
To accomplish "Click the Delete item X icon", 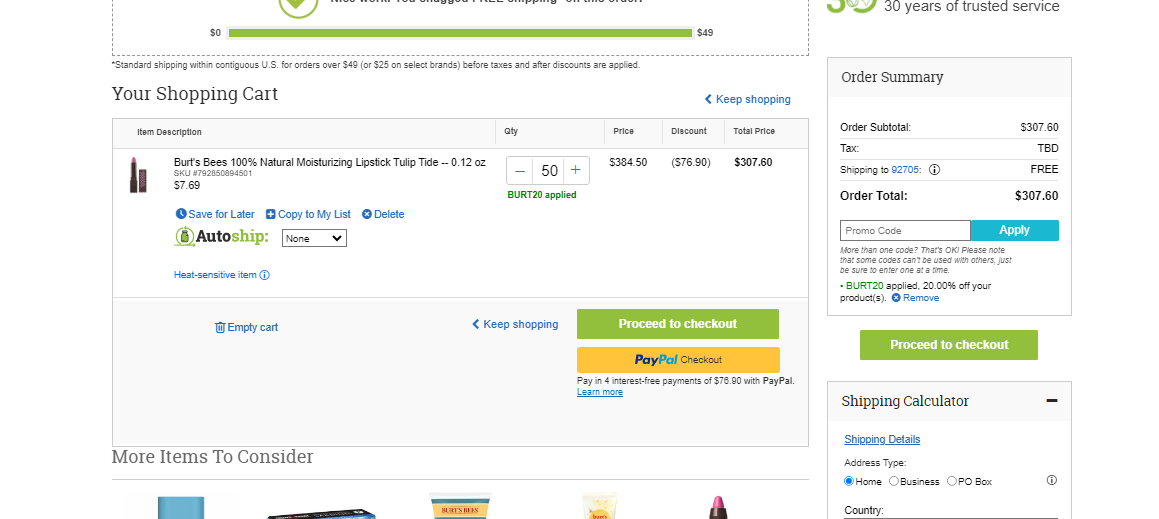I will (367, 214).
